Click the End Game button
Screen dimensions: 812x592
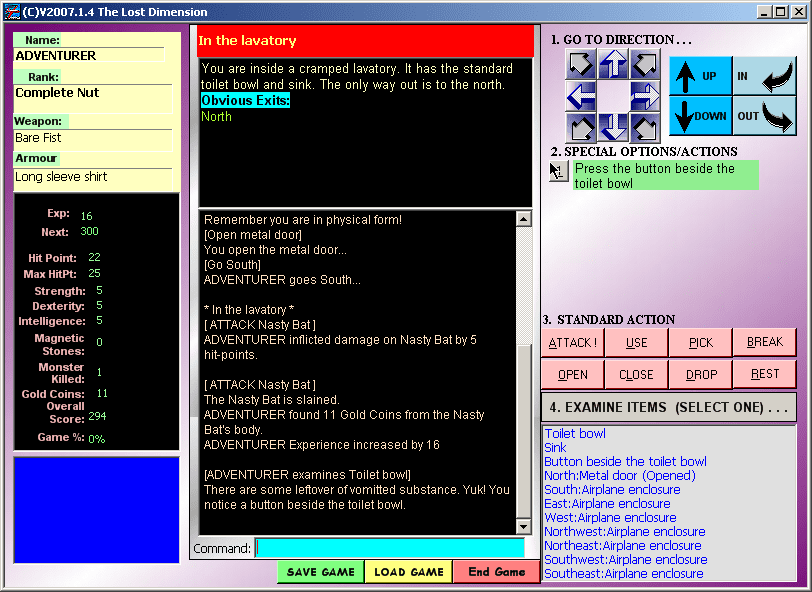point(496,572)
